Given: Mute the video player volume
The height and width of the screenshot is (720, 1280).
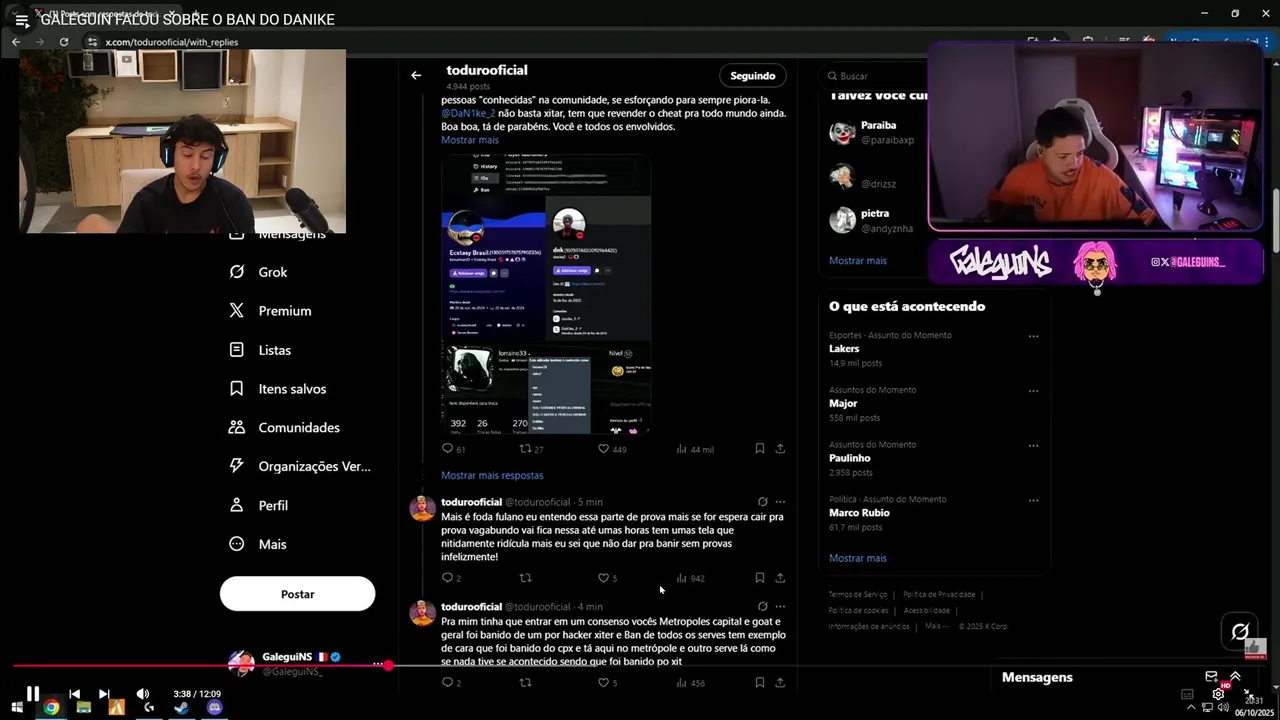Looking at the screenshot, I should (x=143, y=693).
